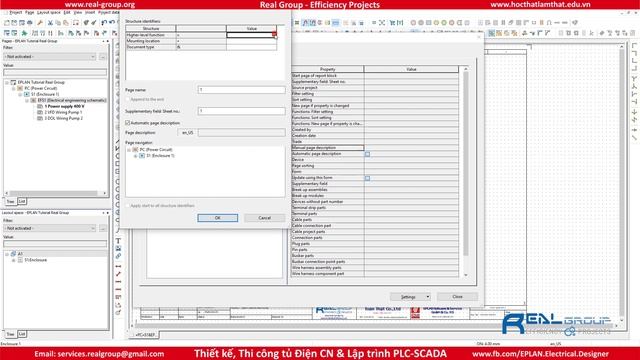Select the hyperlink chain tool
Viewport: 640px width, 360px height.
(x=118, y=256)
